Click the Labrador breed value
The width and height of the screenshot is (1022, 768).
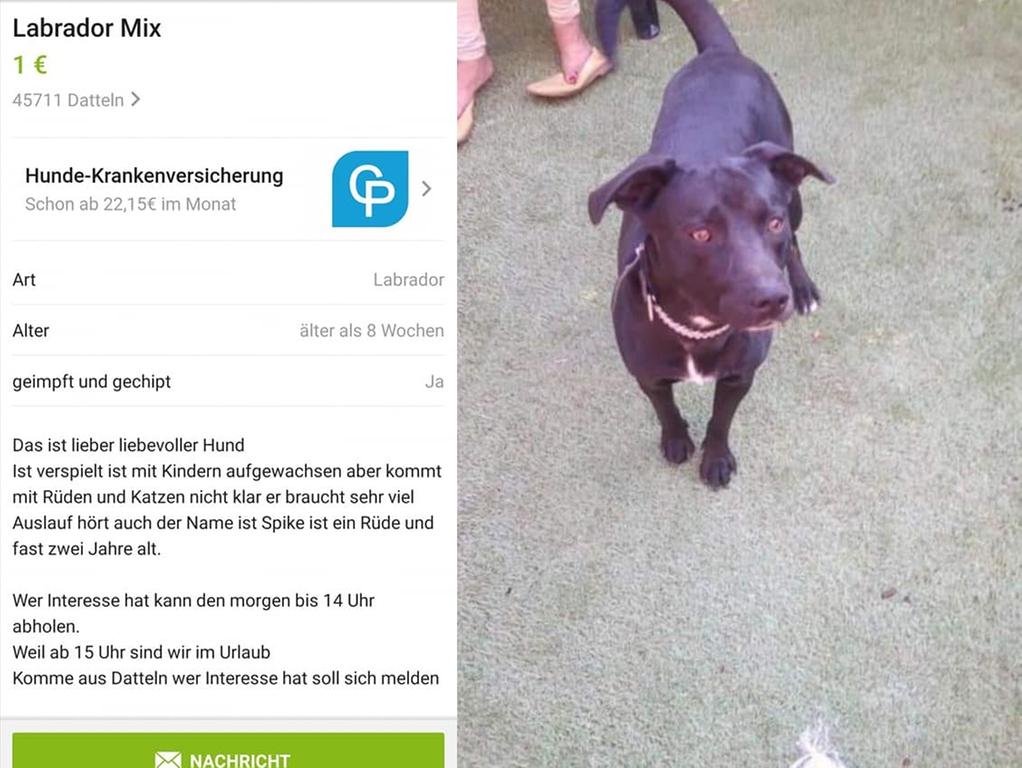click(x=409, y=280)
